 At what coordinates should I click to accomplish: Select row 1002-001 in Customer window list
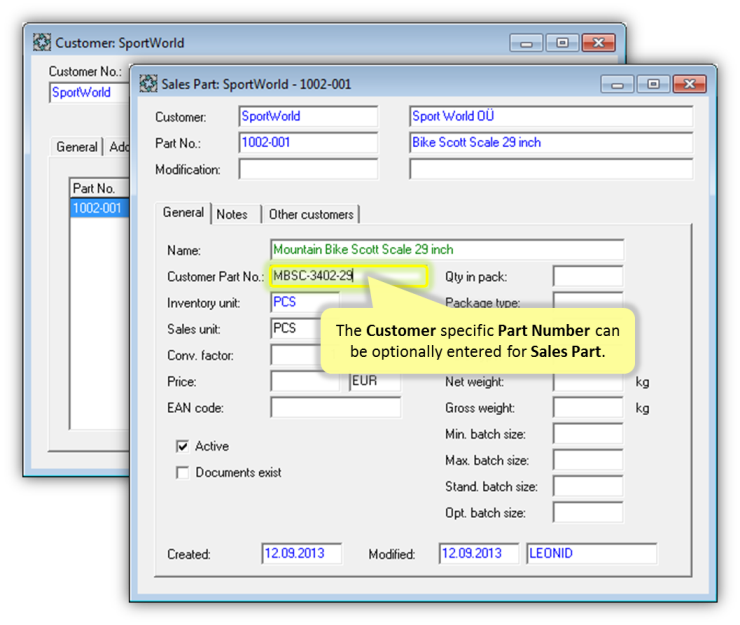pos(100,208)
